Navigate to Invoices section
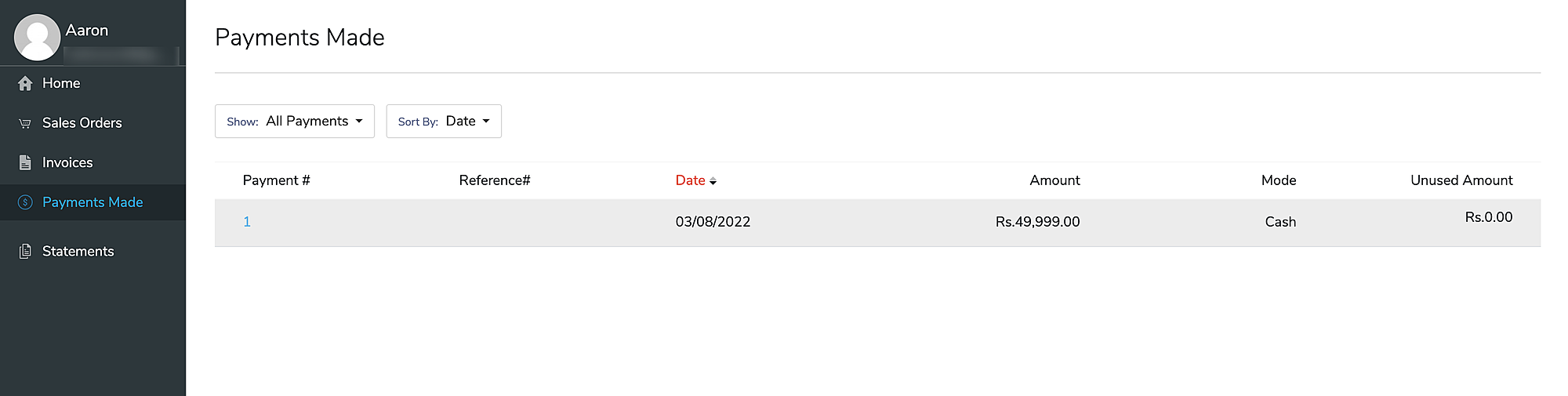 pyautogui.click(x=67, y=162)
